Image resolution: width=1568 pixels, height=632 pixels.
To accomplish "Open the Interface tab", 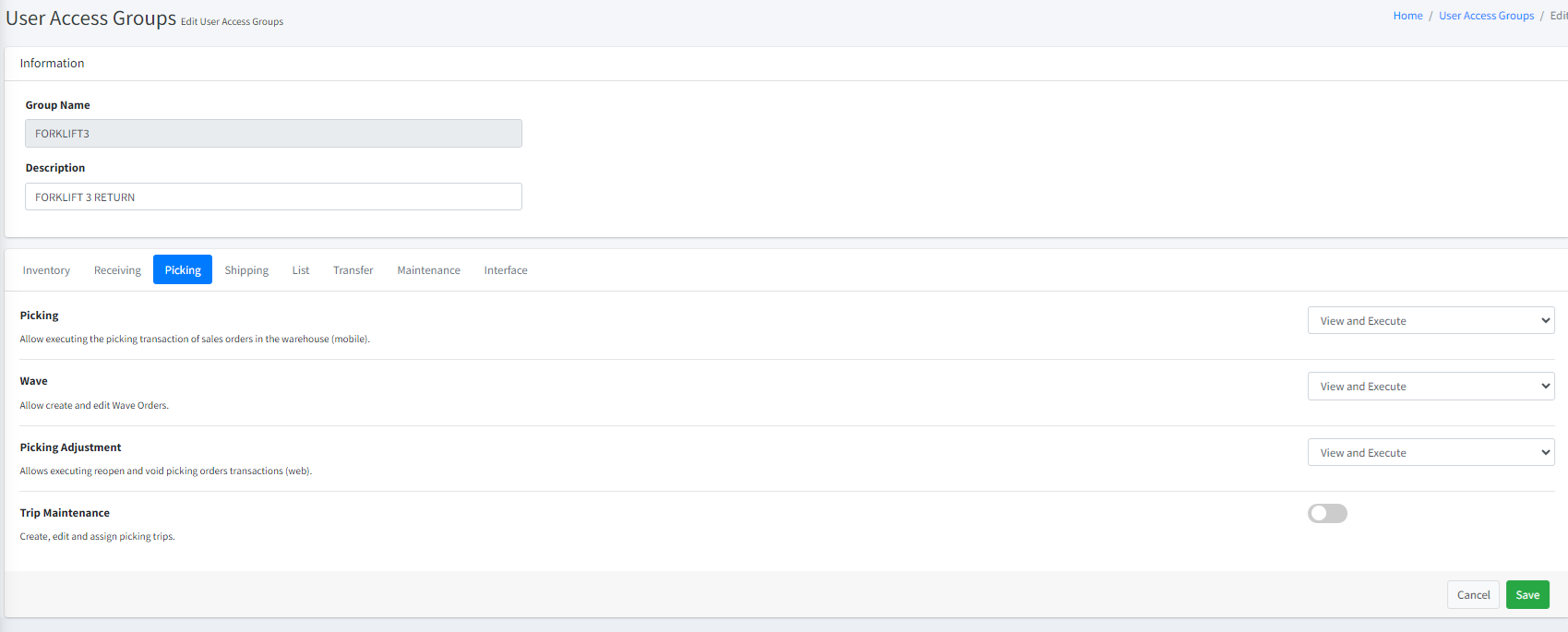I will coord(506,270).
